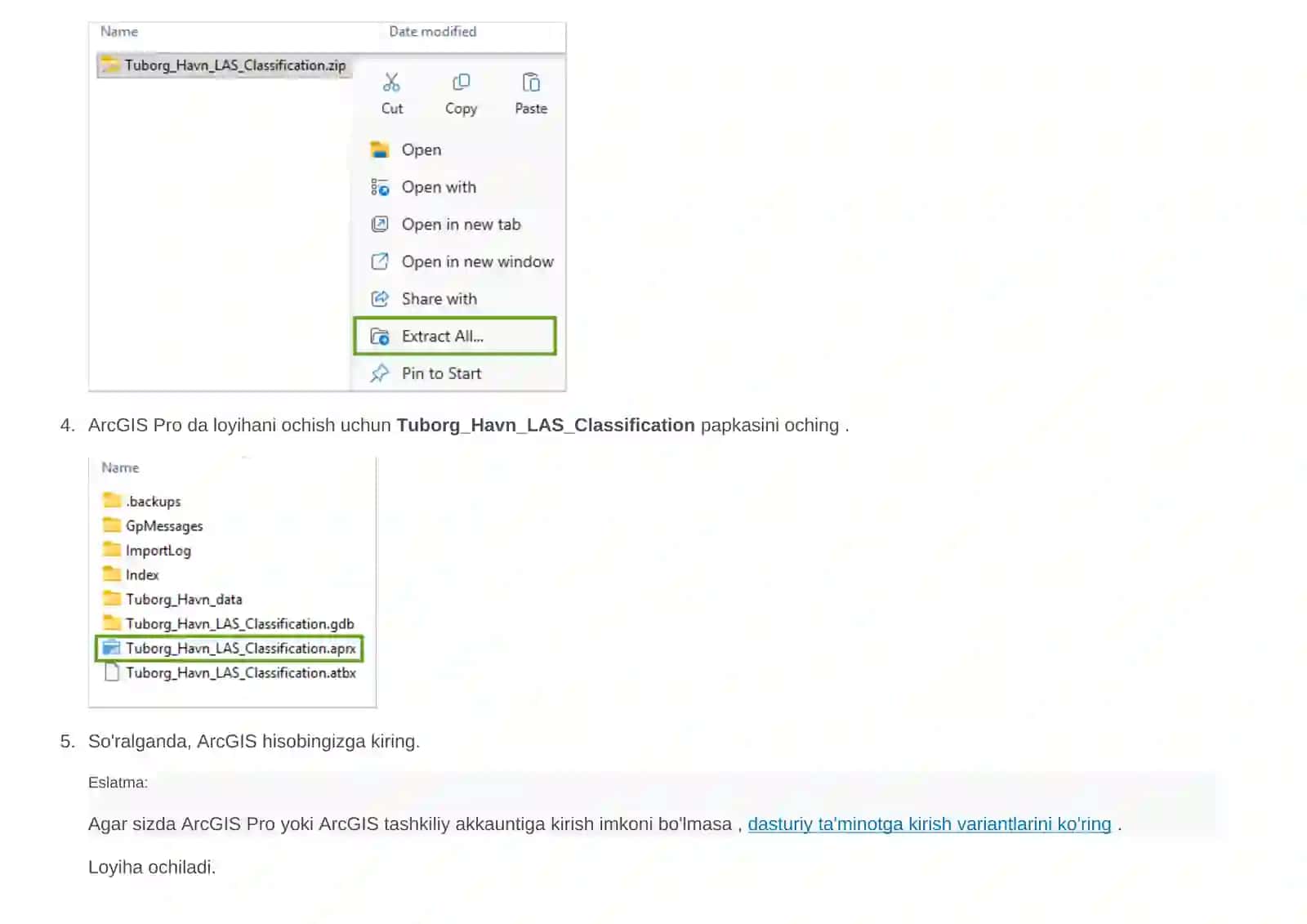This screenshot has width=1307, height=924.
Task: Select the GpMessages folder name
Action: (164, 525)
